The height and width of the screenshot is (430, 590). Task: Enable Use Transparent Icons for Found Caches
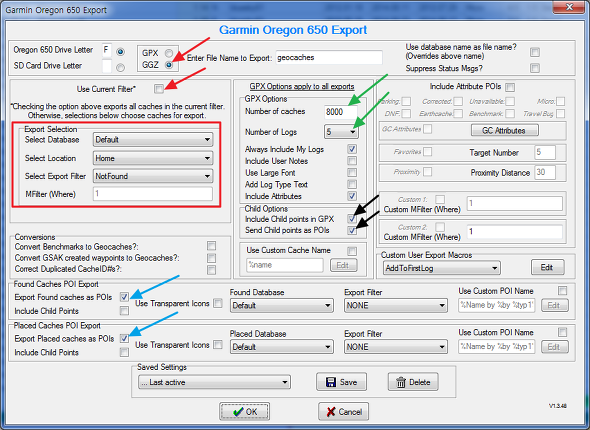(x=217, y=303)
